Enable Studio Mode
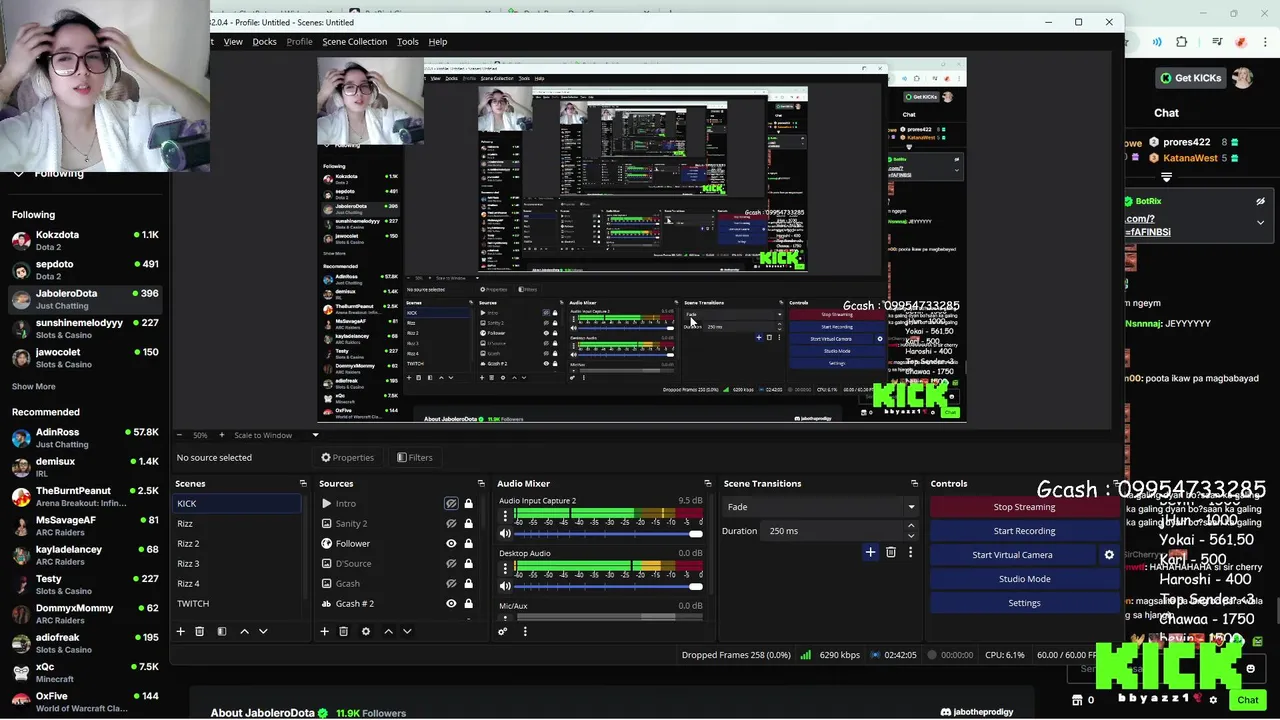Image resolution: width=1280 pixels, height=720 pixels. pos(1024,579)
